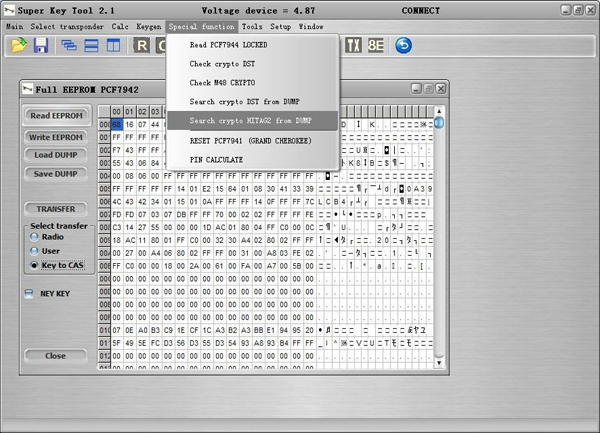Select the Key to CAS option
This screenshot has width=600, height=433.
click(x=34, y=265)
